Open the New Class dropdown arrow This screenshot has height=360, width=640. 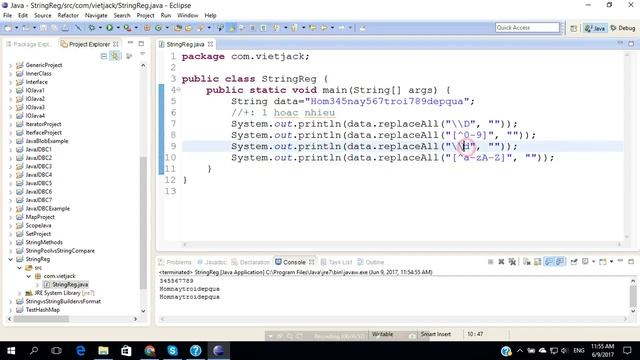pos(167,28)
